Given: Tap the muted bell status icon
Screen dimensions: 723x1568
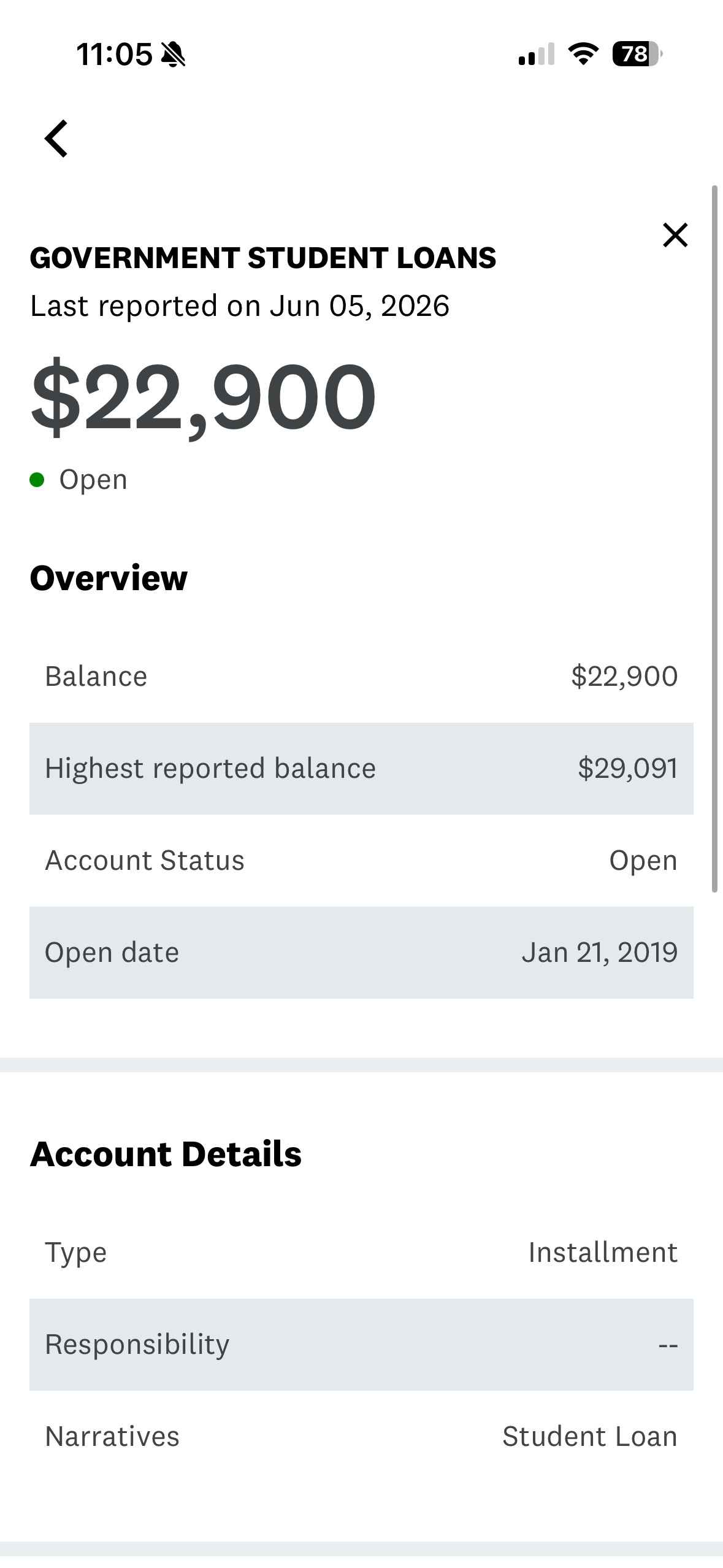Looking at the screenshot, I should [x=173, y=54].
